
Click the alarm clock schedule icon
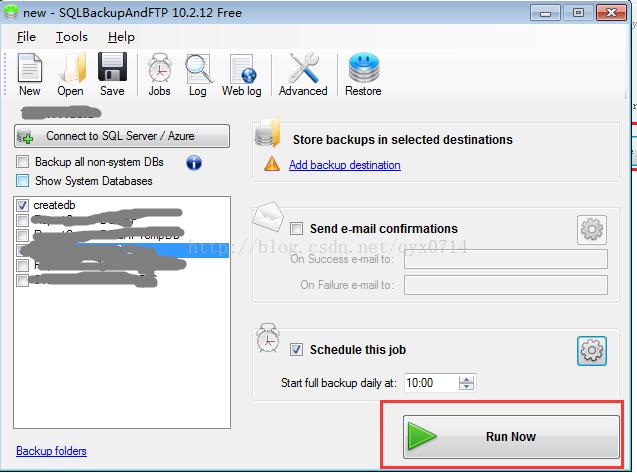tap(268, 338)
